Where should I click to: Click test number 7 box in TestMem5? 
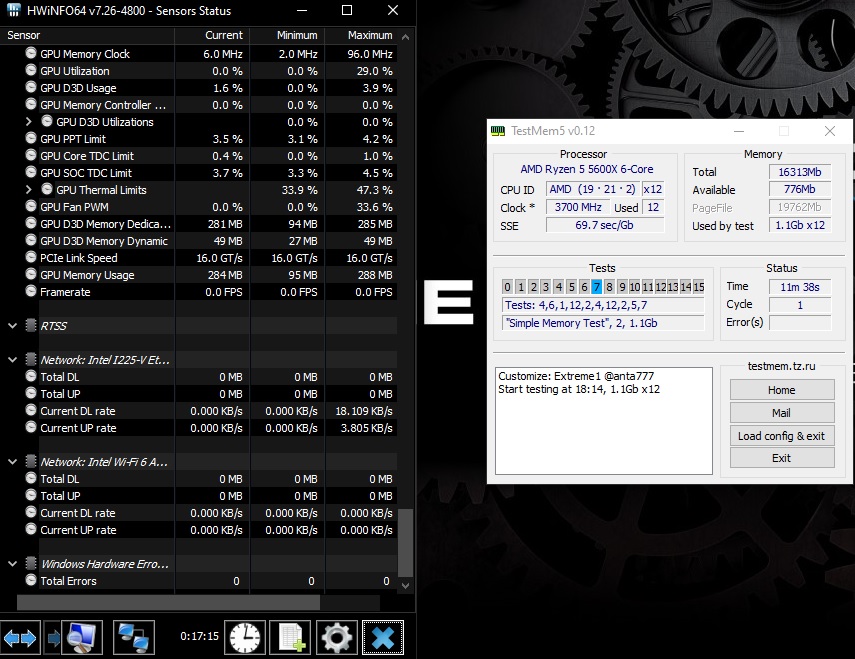pos(597,287)
